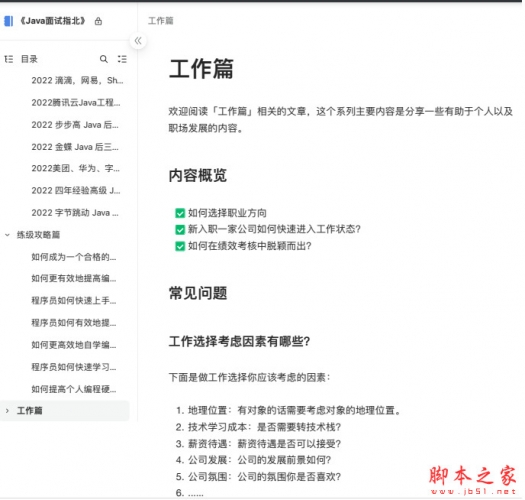Viewport: 525px width, 500px height.
Task: Open the search icon in the 目录 header
Action: 104,59
